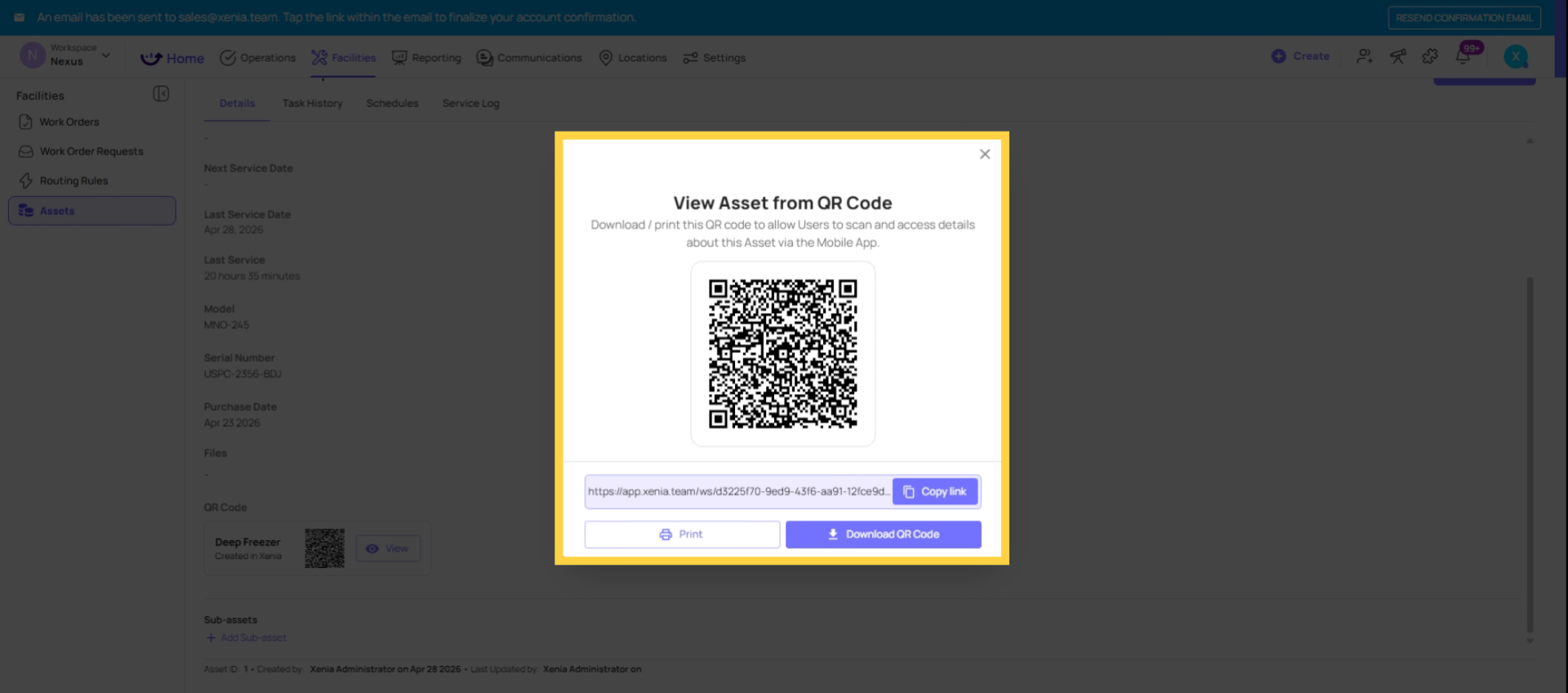1568x693 pixels.
Task: Click the email icon in the banner
Action: pos(20,17)
